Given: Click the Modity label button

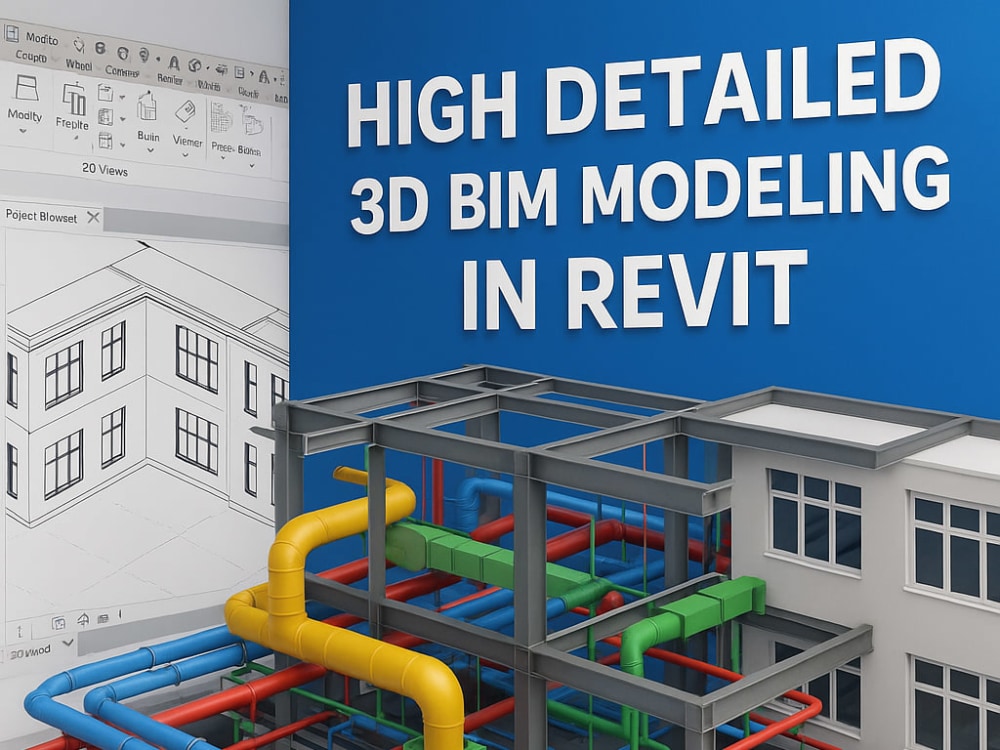Looking at the screenshot, I should pyautogui.click(x=24, y=115).
